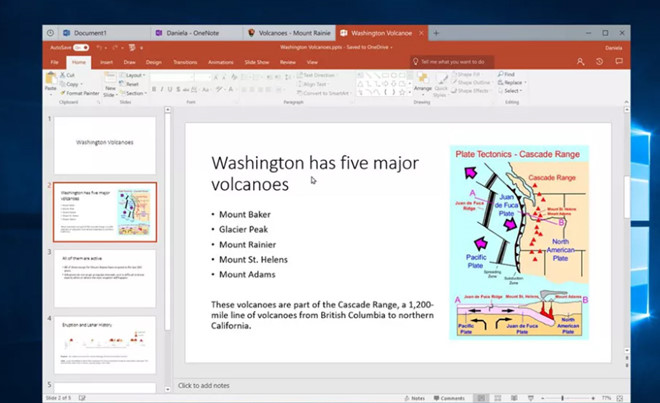
Task: Open the Find tool in Editing group
Action: click(506, 74)
